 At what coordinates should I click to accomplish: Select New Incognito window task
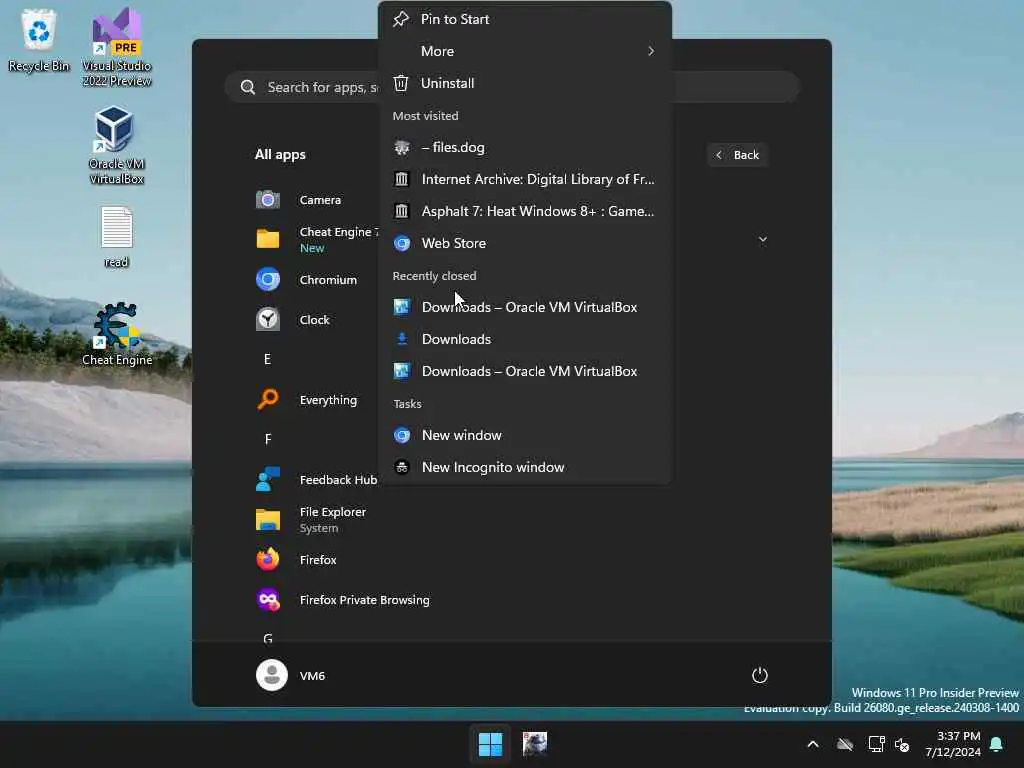point(524,467)
